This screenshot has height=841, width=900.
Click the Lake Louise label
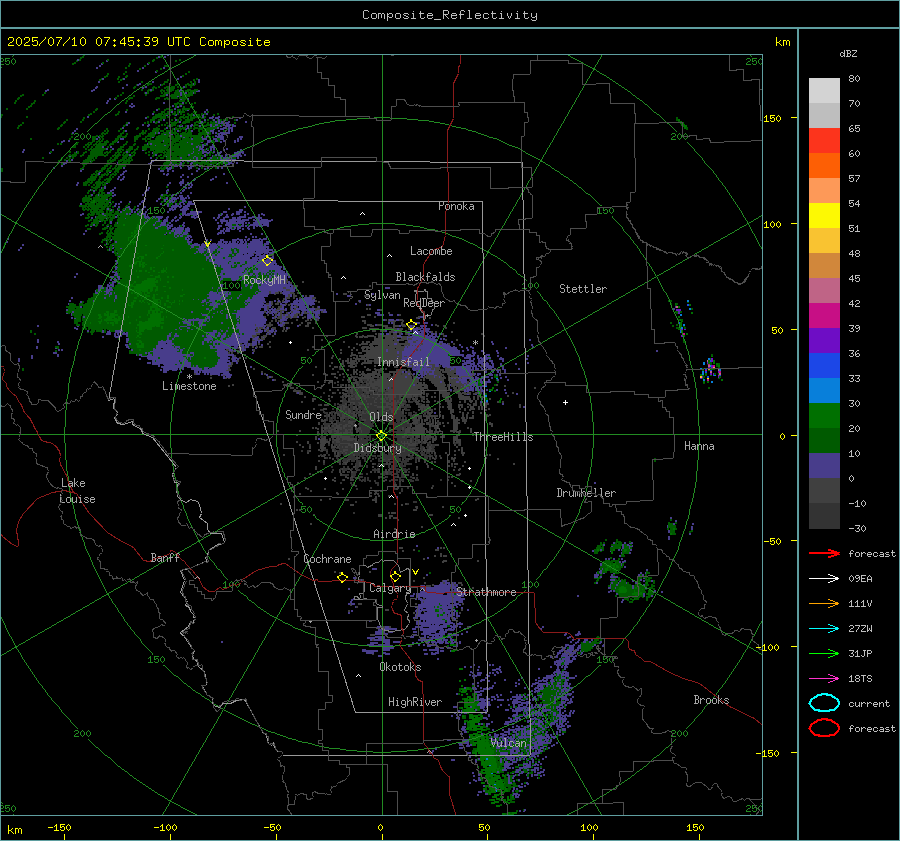point(77,491)
